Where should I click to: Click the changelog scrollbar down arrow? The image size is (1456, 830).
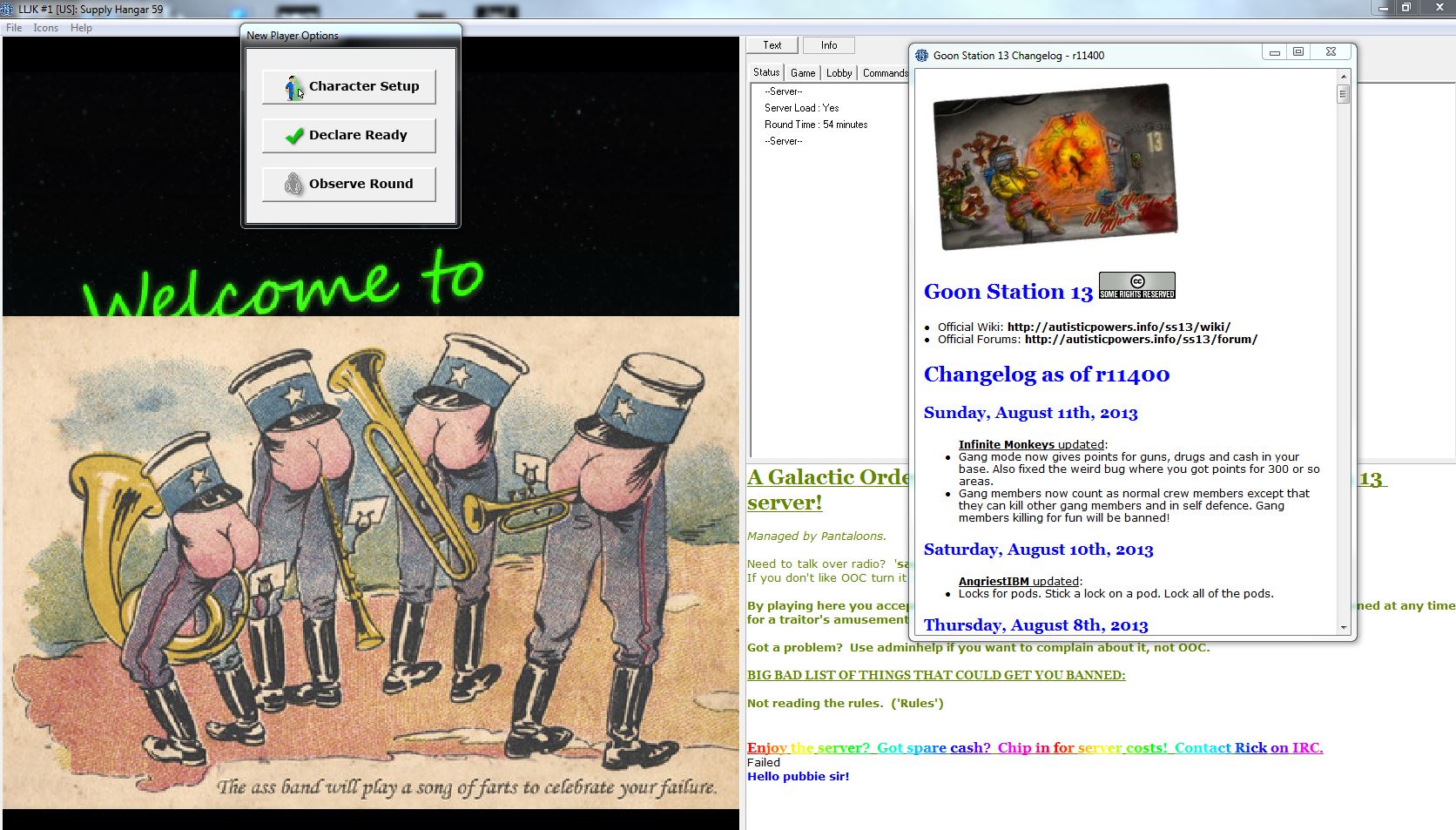pyautogui.click(x=1344, y=627)
